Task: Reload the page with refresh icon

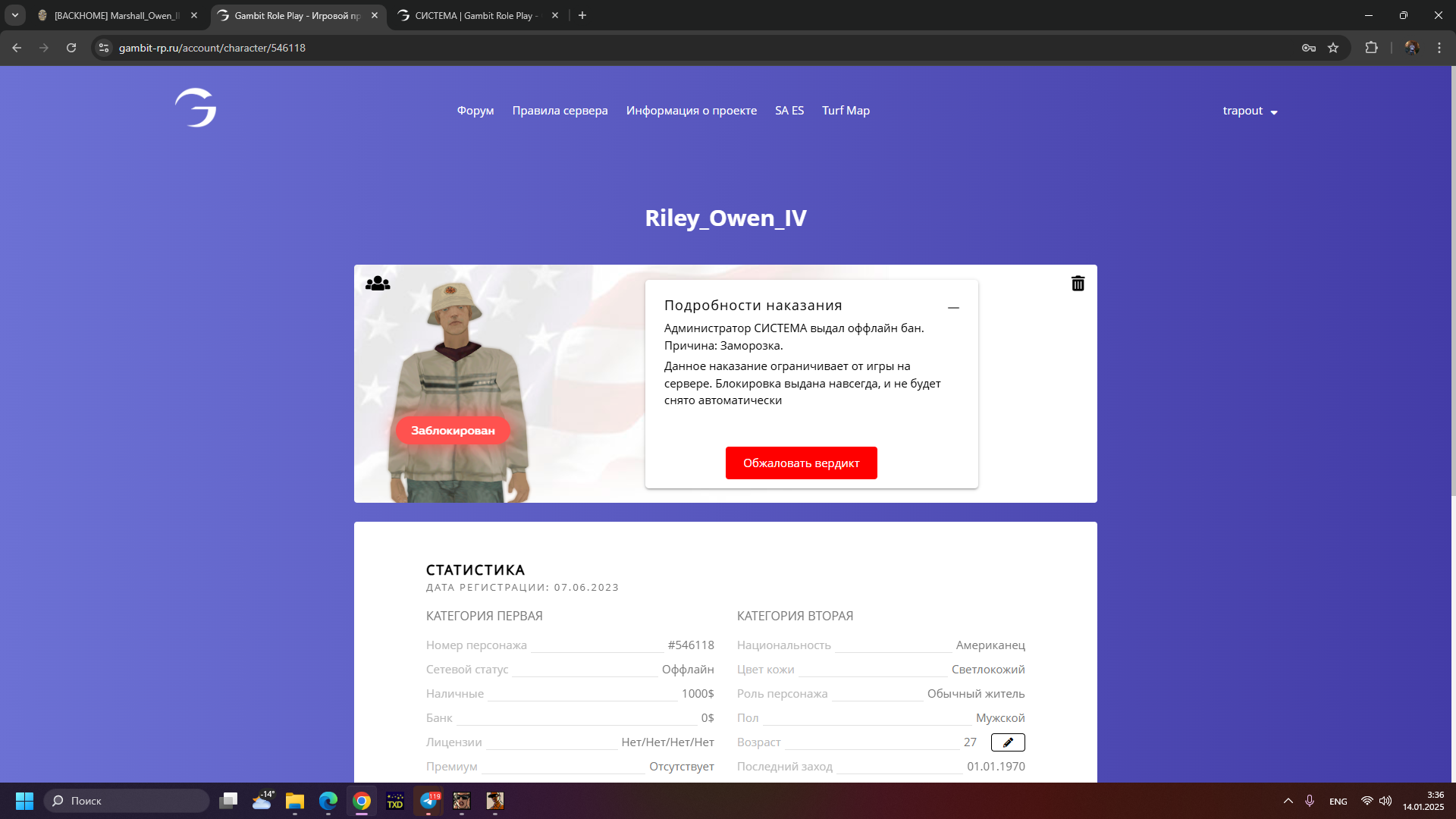Action: 71,48
